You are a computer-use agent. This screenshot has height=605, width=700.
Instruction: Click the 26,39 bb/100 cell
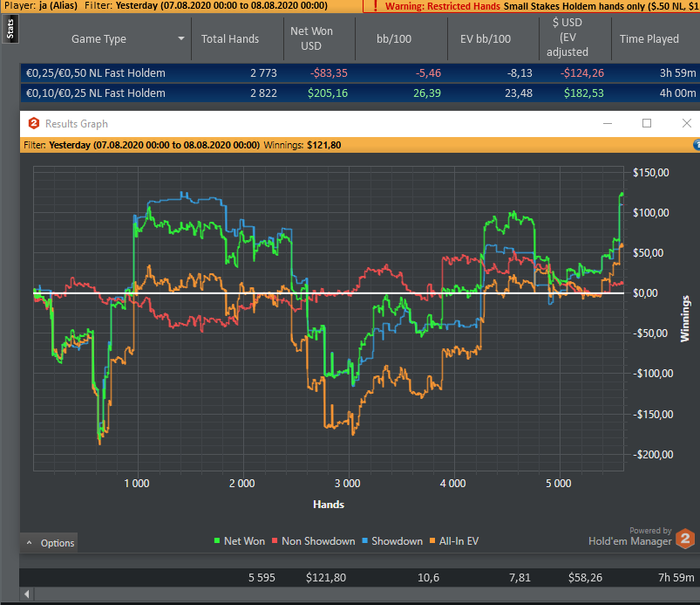tap(427, 93)
